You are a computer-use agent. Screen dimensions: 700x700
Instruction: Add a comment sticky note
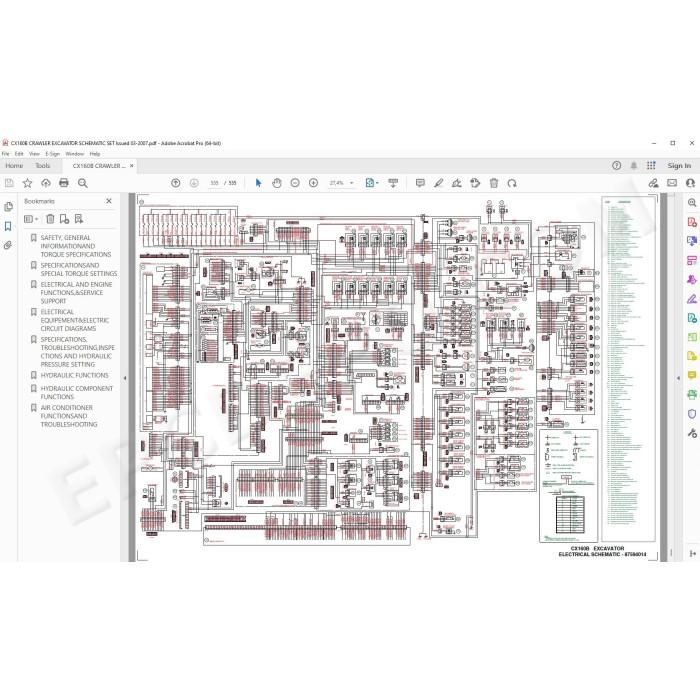pyautogui.click(x=420, y=183)
